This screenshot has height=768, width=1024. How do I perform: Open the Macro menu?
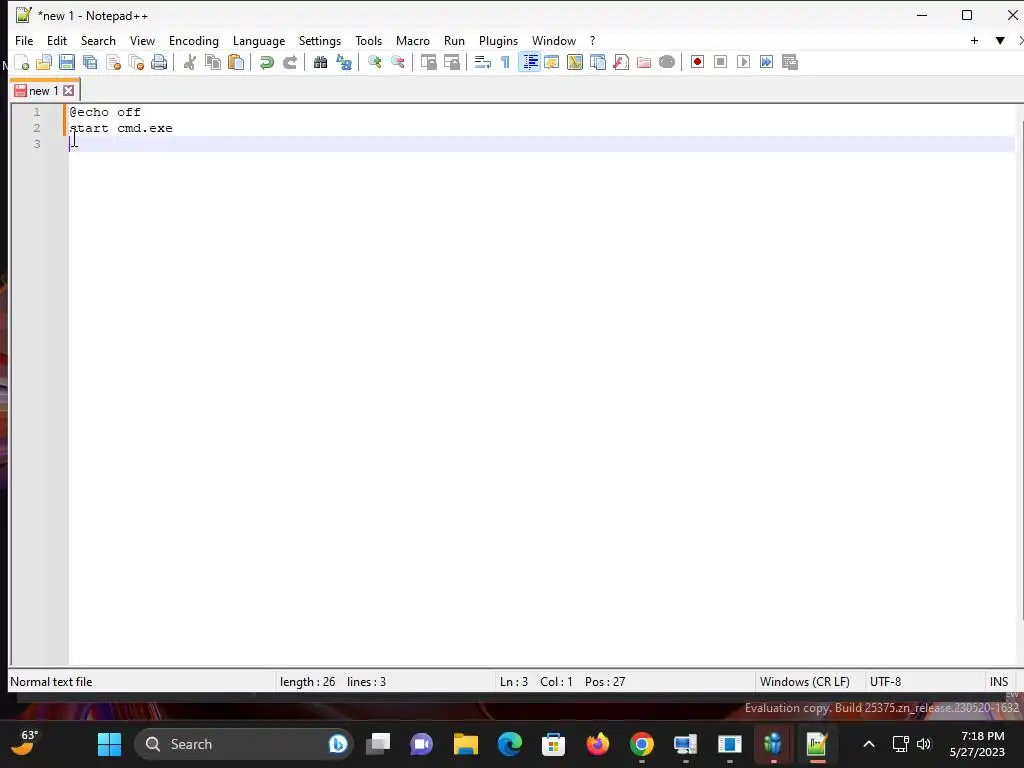(x=413, y=40)
